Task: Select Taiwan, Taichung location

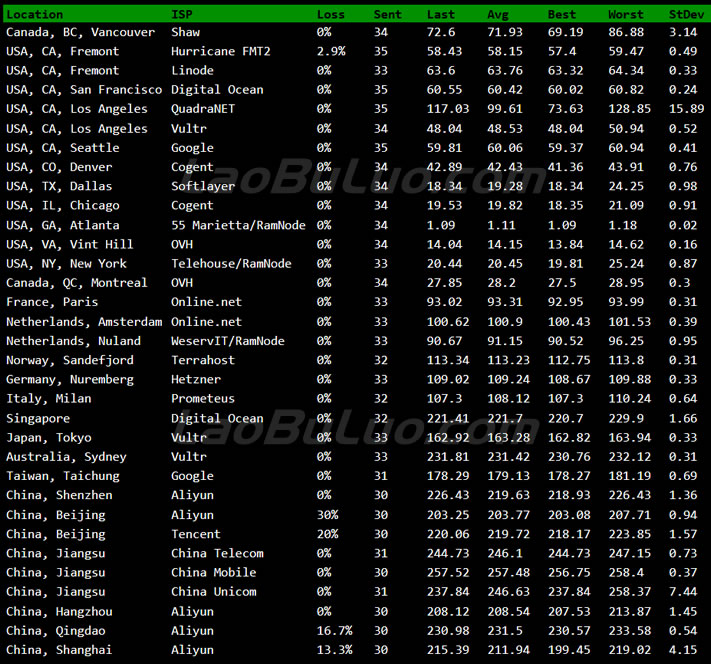Action: pyautogui.click(x=63, y=476)
